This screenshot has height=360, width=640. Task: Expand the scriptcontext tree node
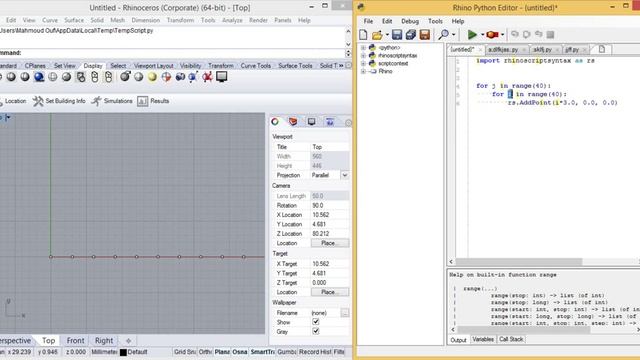click(363, 63)
